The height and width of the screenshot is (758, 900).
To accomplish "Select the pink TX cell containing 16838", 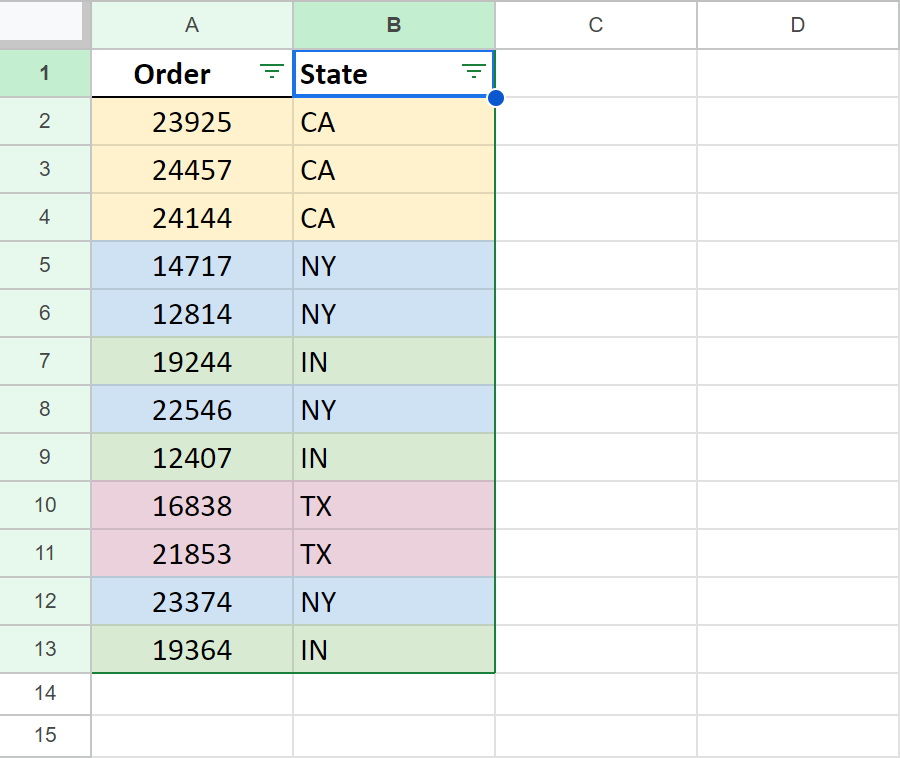I will click(191, 506).
